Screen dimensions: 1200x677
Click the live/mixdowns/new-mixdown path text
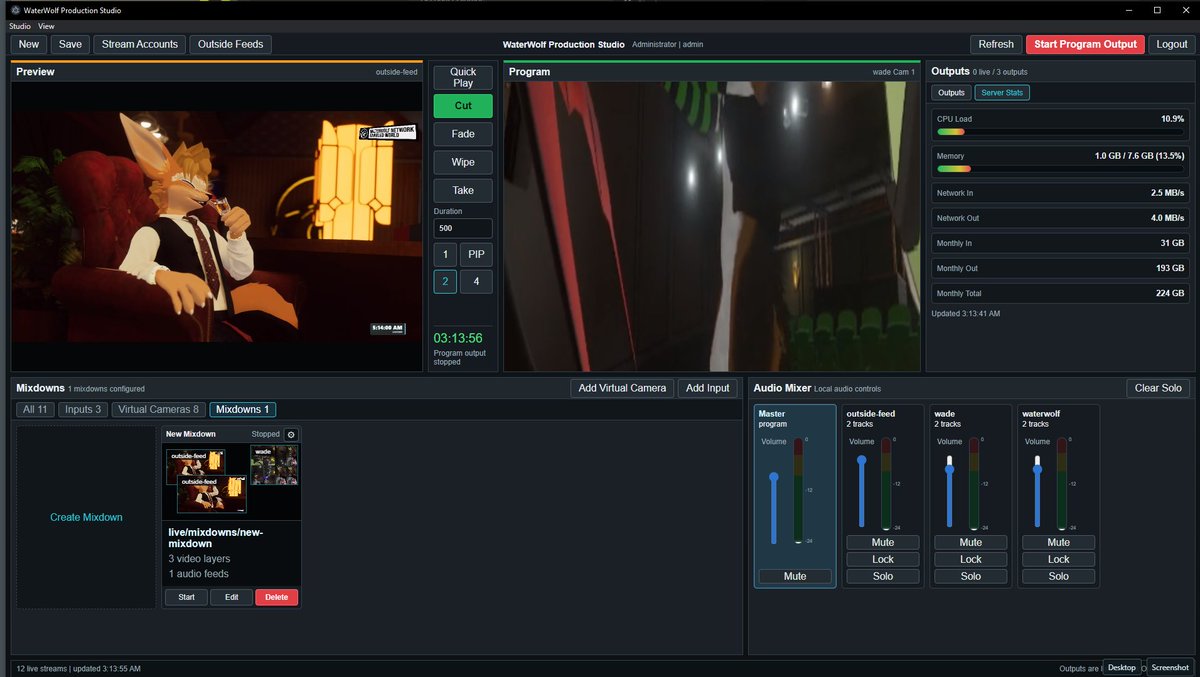(216, 538)
